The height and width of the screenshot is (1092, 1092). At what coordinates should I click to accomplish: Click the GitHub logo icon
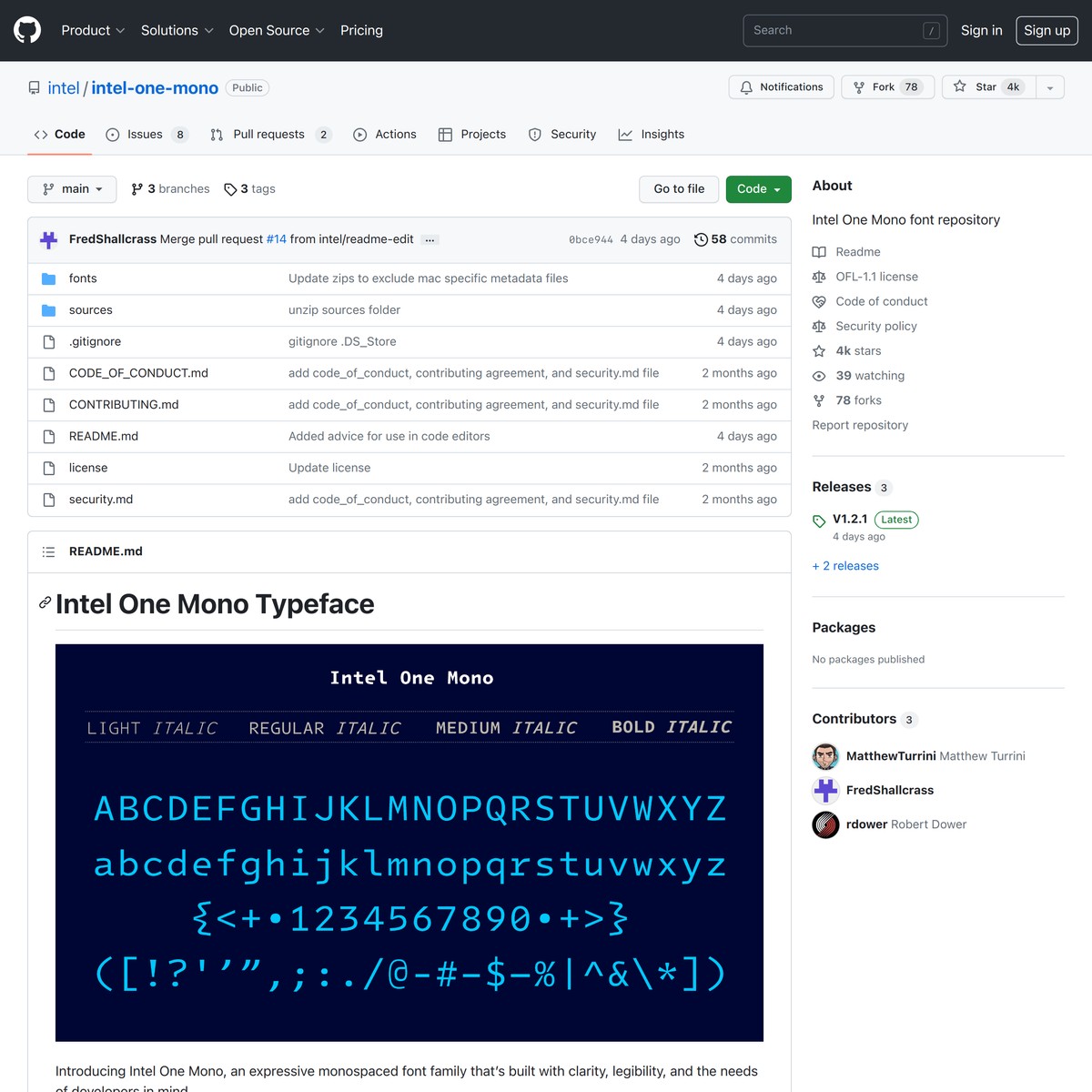(x=26, y=30)
